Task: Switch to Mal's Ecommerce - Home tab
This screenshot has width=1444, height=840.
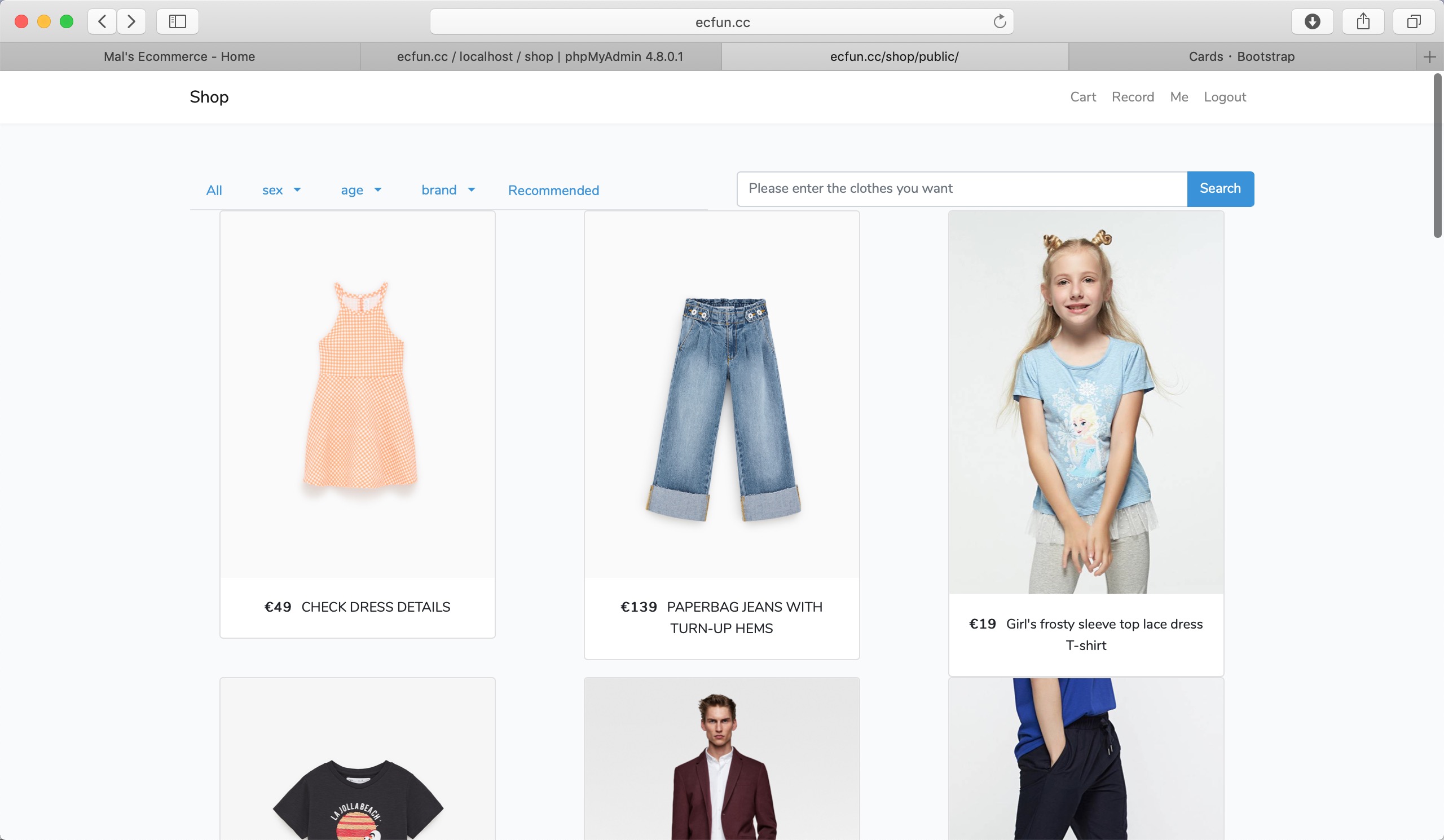Action: [179, 57]
